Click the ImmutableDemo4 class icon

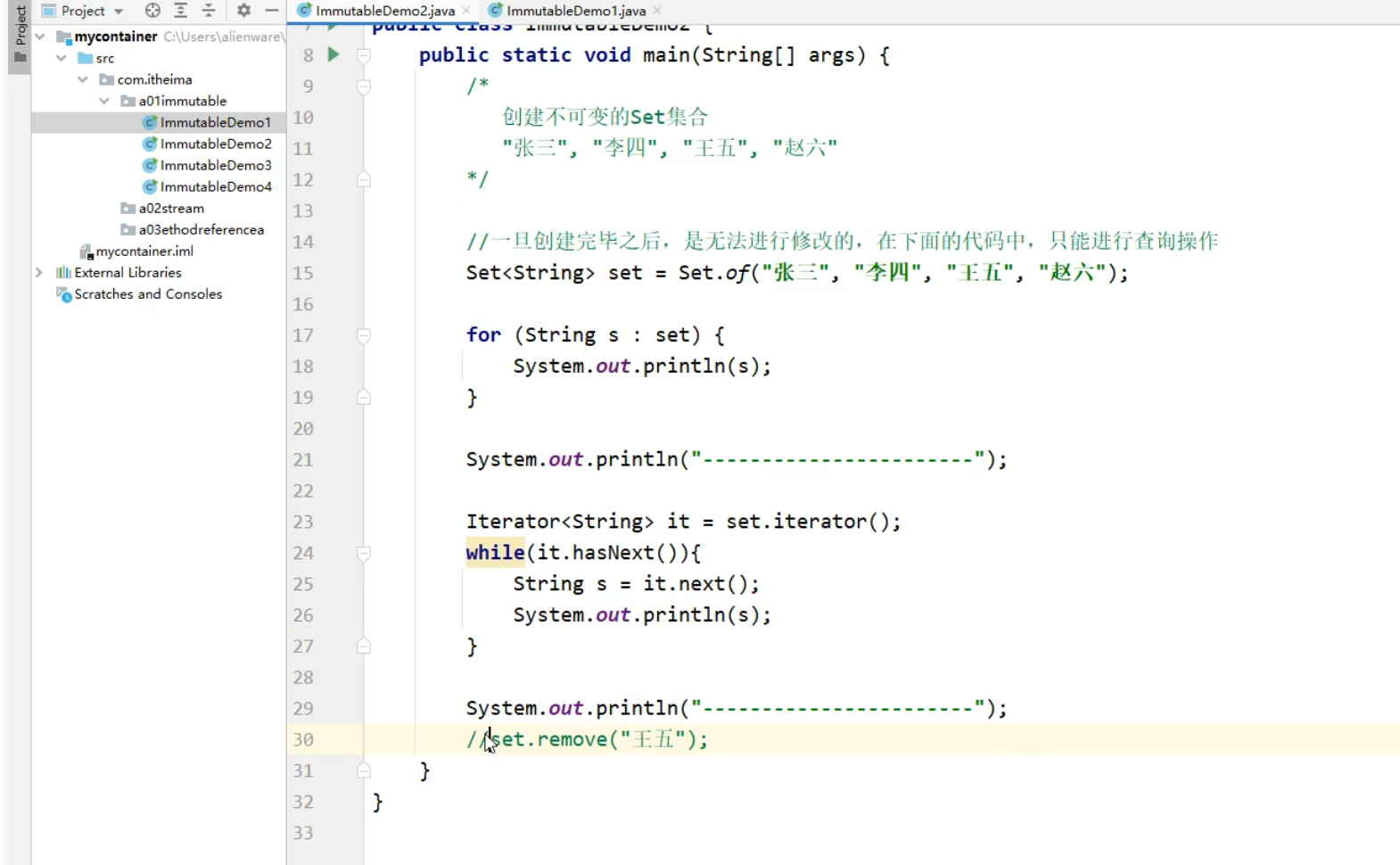(x=150, y=186)
